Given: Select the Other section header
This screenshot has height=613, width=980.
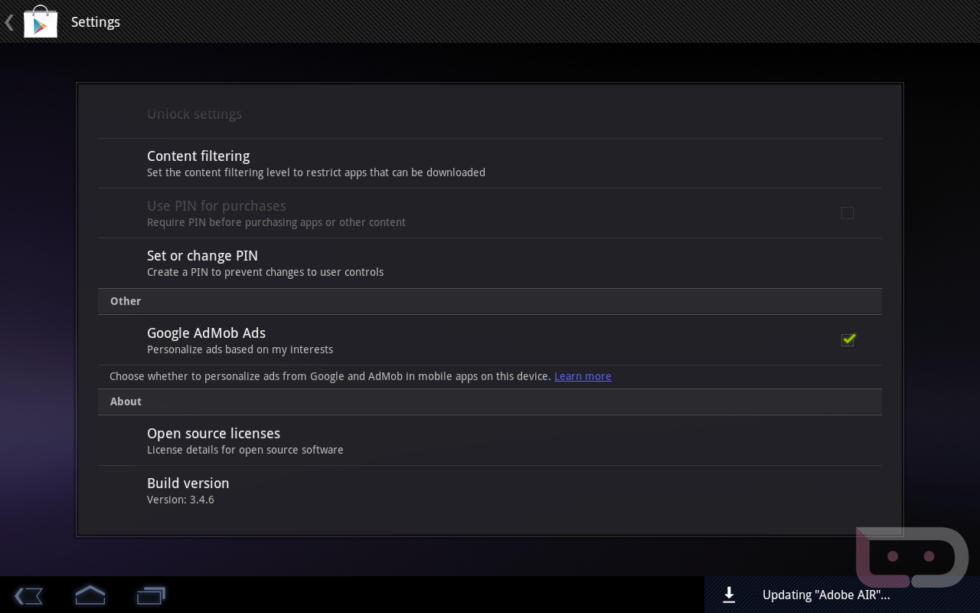Looking at the screenshot, I should click(x=126, y=301).
